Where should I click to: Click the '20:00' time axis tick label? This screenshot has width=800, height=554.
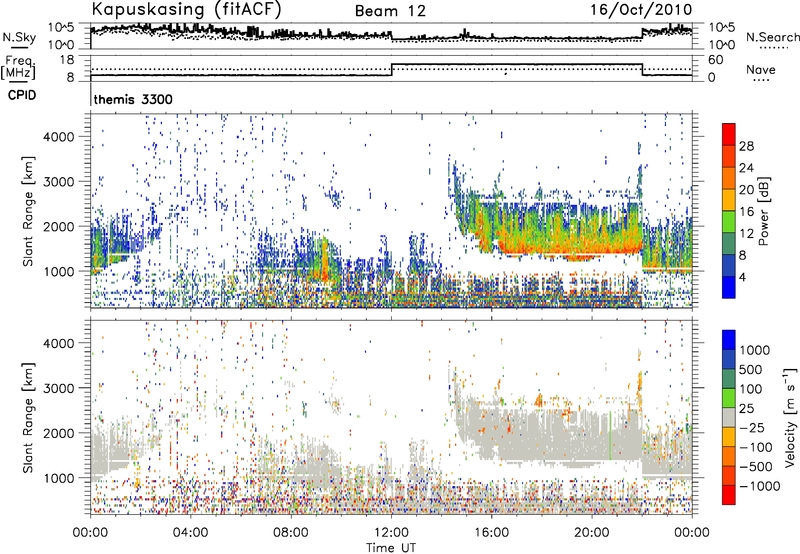[592, 533]
